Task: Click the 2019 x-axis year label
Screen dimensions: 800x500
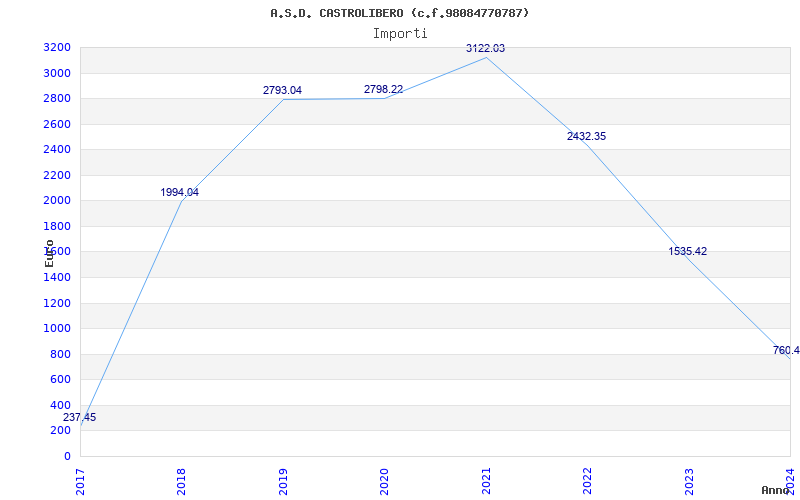Action: coord(283,482)
